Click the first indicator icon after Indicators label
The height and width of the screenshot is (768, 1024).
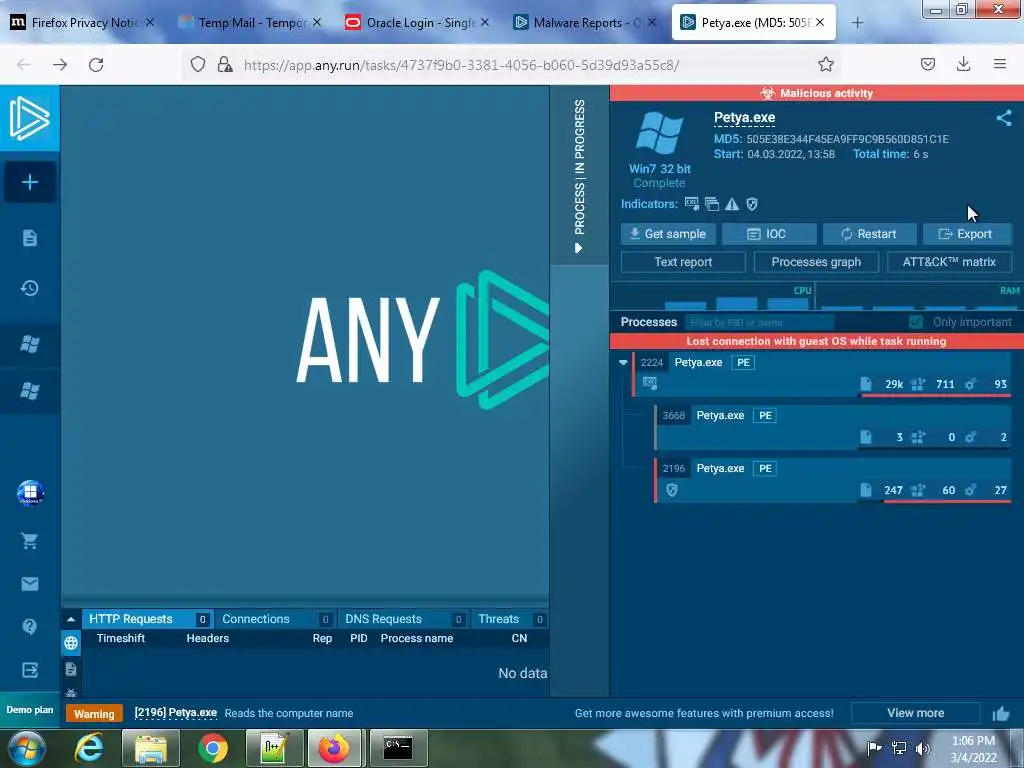[x=692, y=204]
